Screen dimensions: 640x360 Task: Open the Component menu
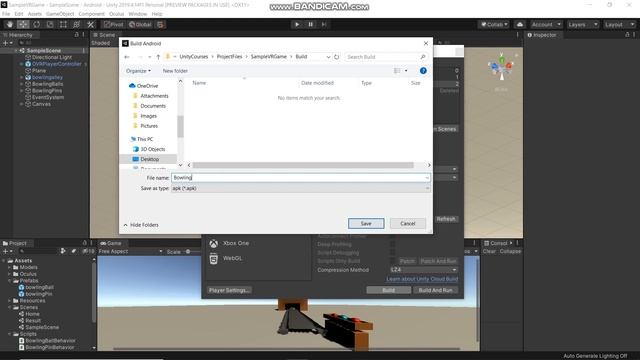[x=91, y=14]
